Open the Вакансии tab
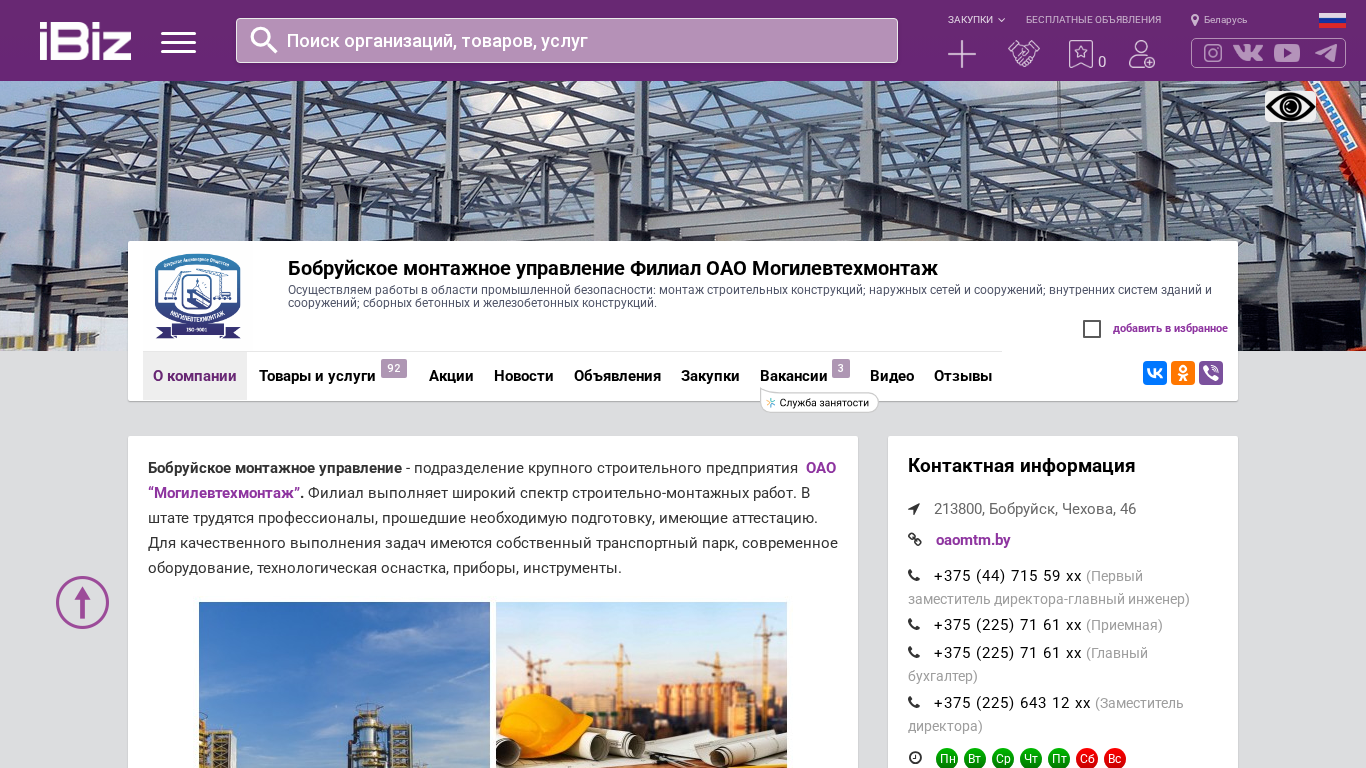This screenshot has width=1366, height=768. (x=794, y=376)
